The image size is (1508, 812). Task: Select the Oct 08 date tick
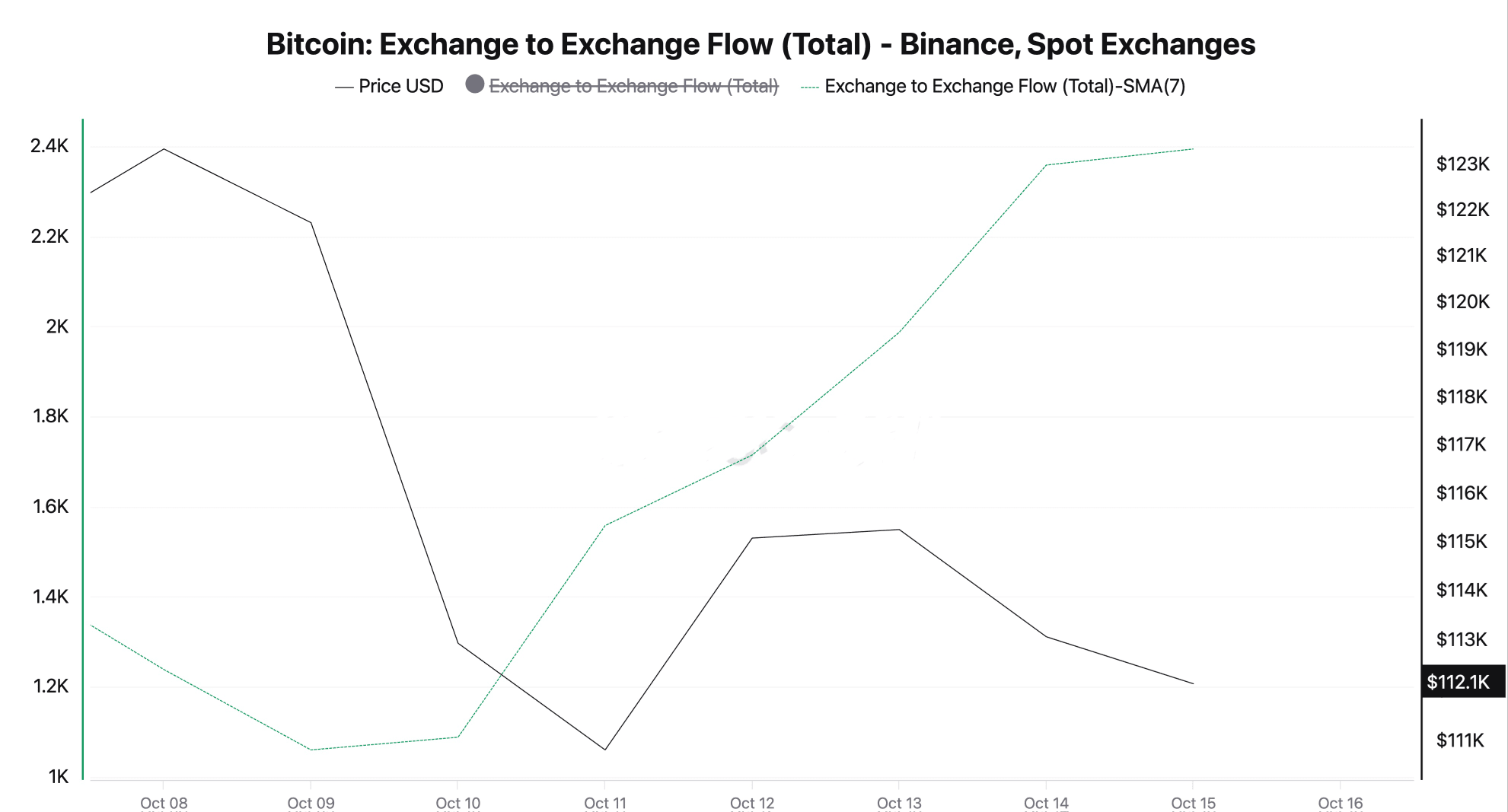(164, 803)
